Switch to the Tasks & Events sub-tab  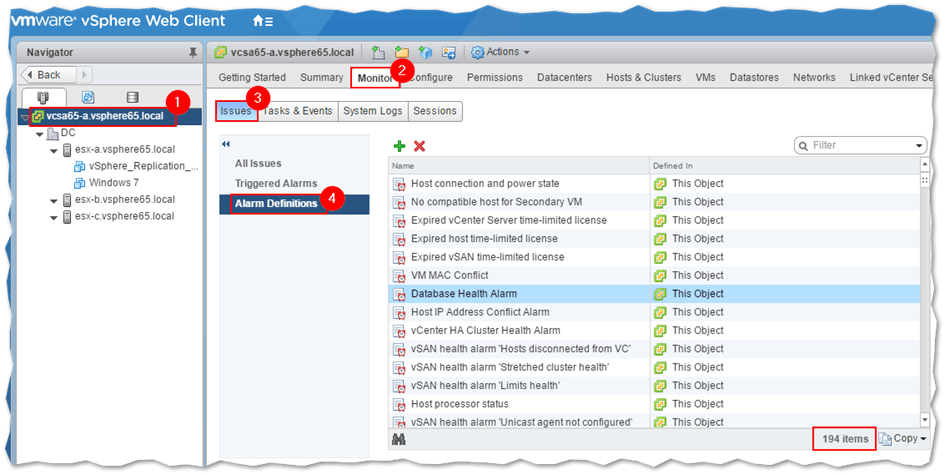[x=298, y=112]
